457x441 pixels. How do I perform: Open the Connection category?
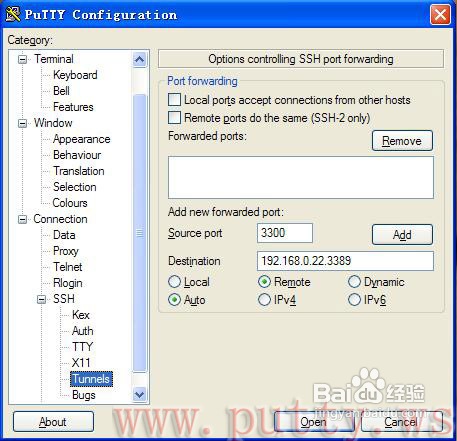(60, 219)
